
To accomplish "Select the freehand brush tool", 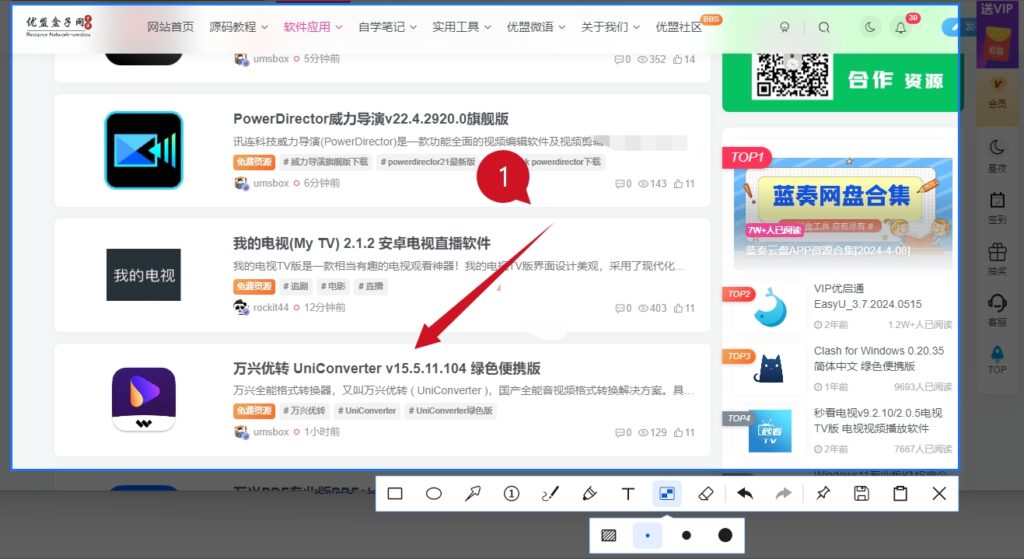I will coord(551,494).
